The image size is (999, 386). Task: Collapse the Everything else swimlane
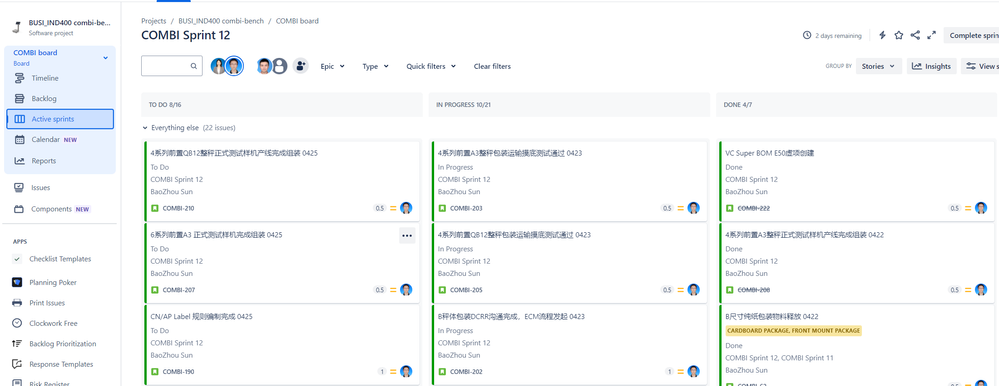click(145, 128)
